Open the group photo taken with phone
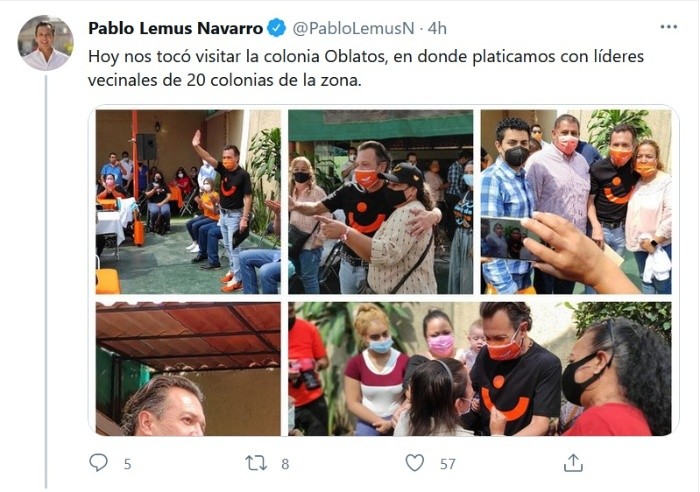The width and height of the screenshot is (700, 492). 576,202
